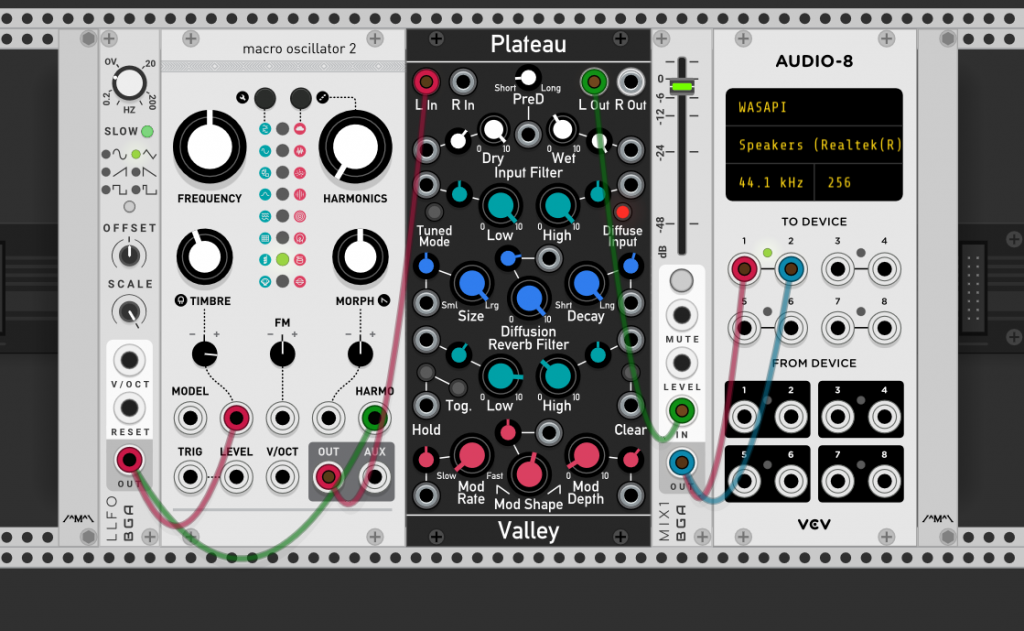
Task: Click the MORPH knob
Action: 360,257
